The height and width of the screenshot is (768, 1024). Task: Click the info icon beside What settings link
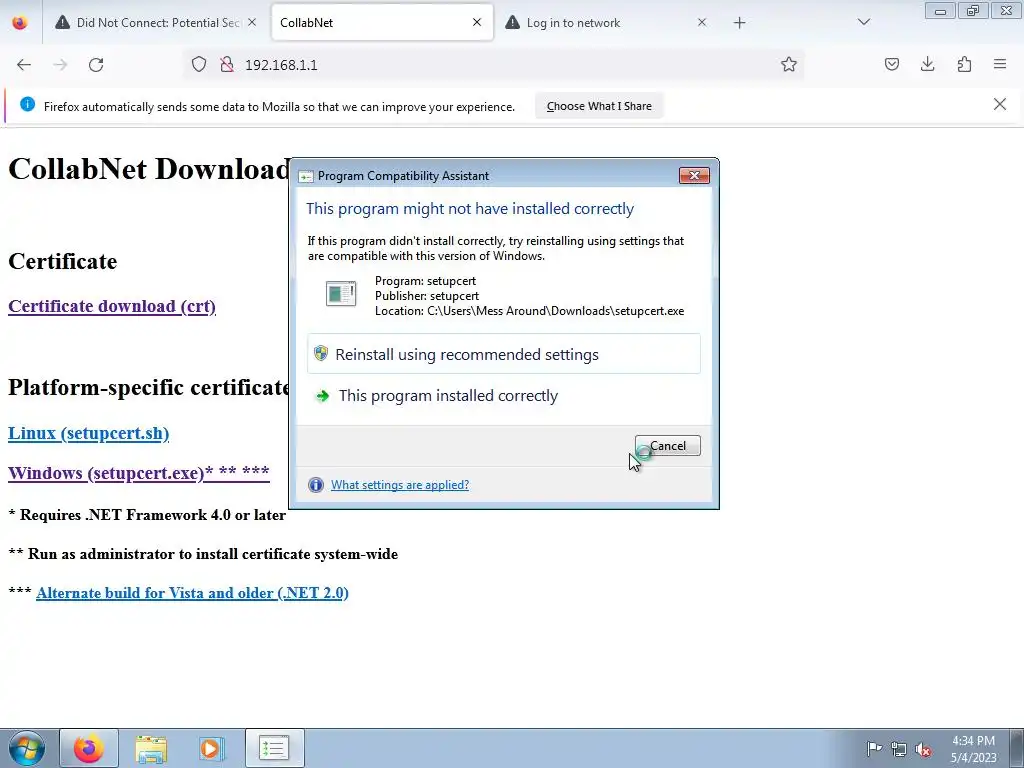tap(315, 485)
